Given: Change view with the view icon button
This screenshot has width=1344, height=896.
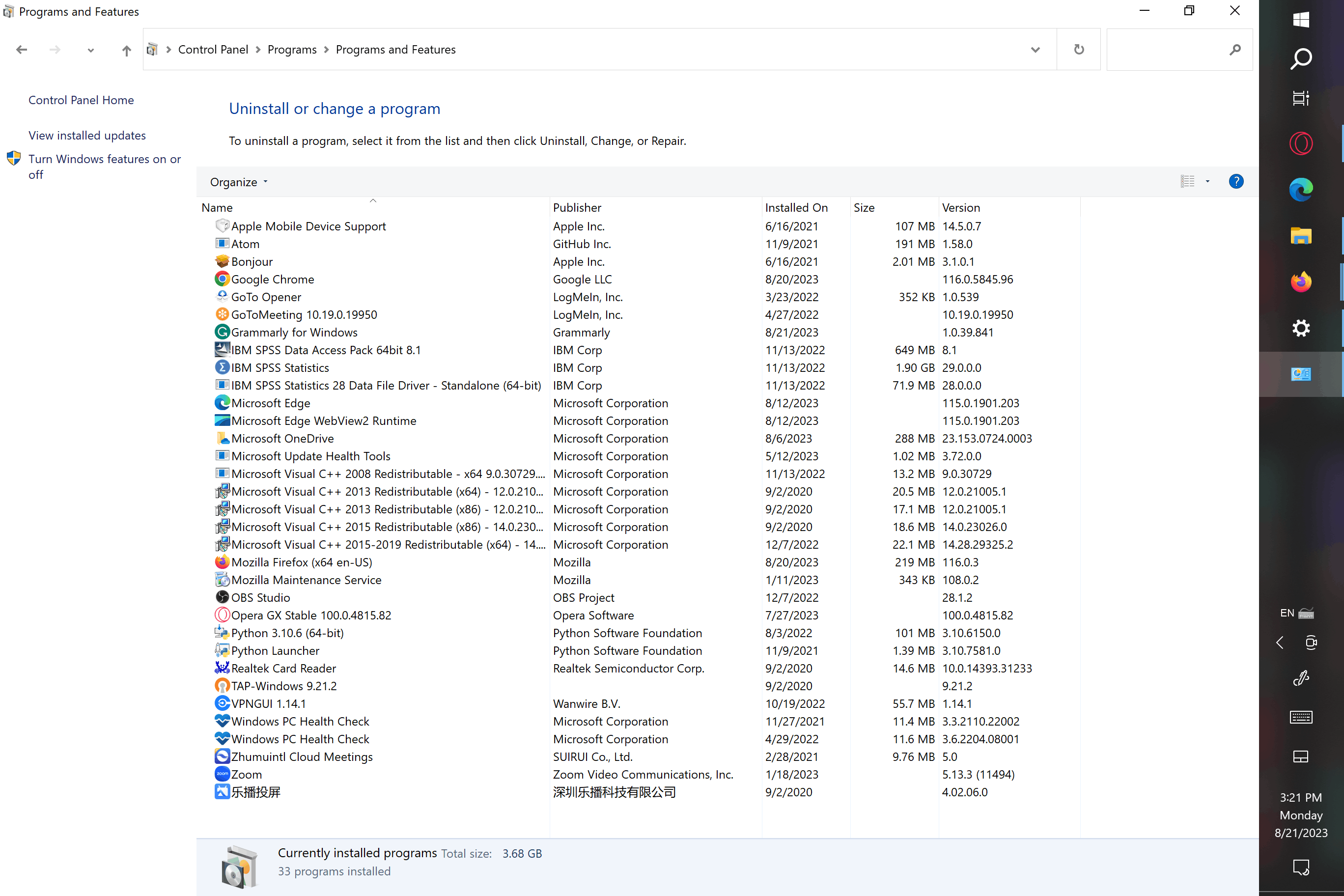Looking at the screenshot, I should pos(1187,182).
